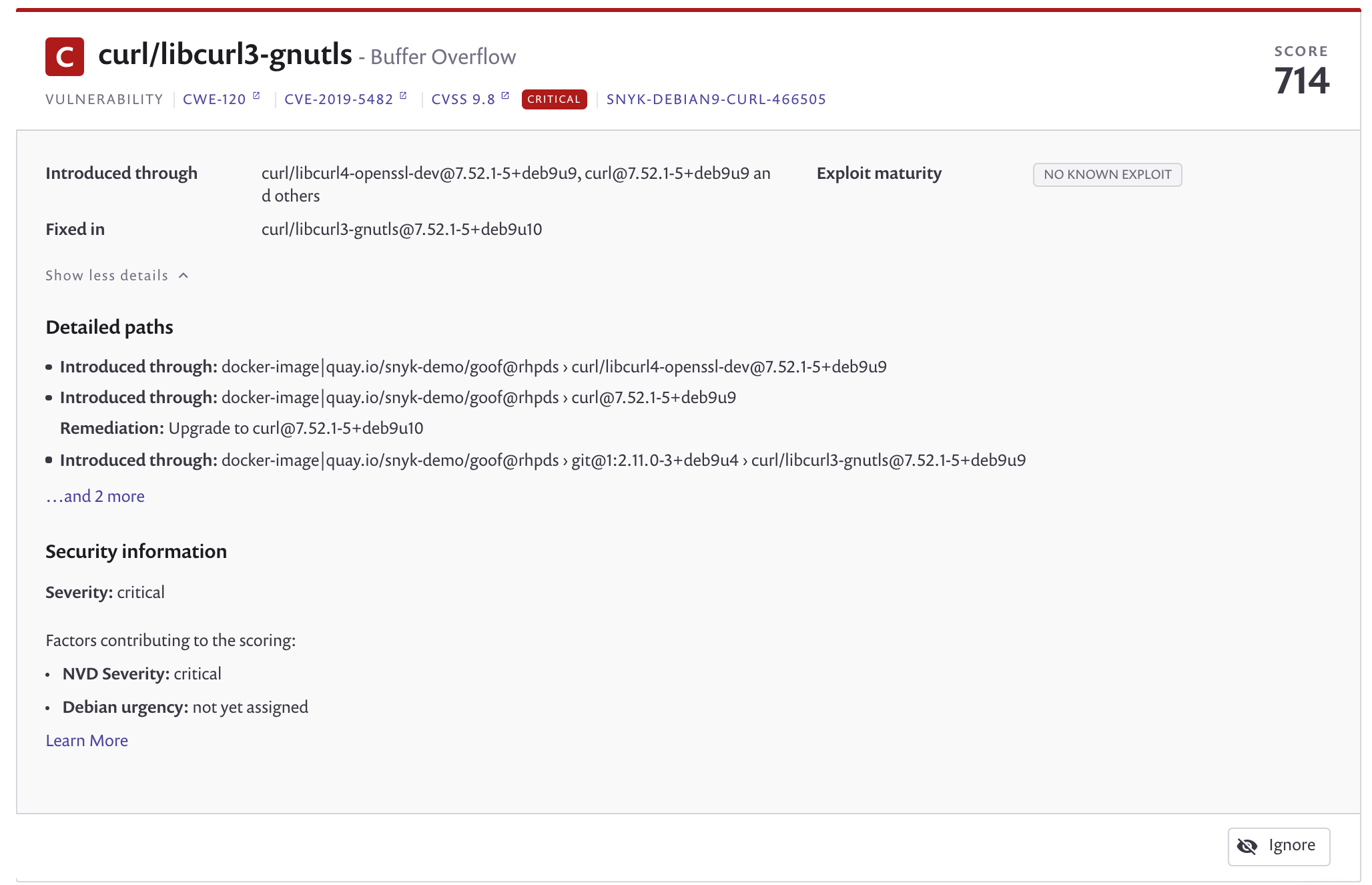Image resolution: width=1372 pixels, height=885 pixels.
Task: Open SNYK-DEBIAN9-CURL-466505 advisory link
Action: point(715,99)
